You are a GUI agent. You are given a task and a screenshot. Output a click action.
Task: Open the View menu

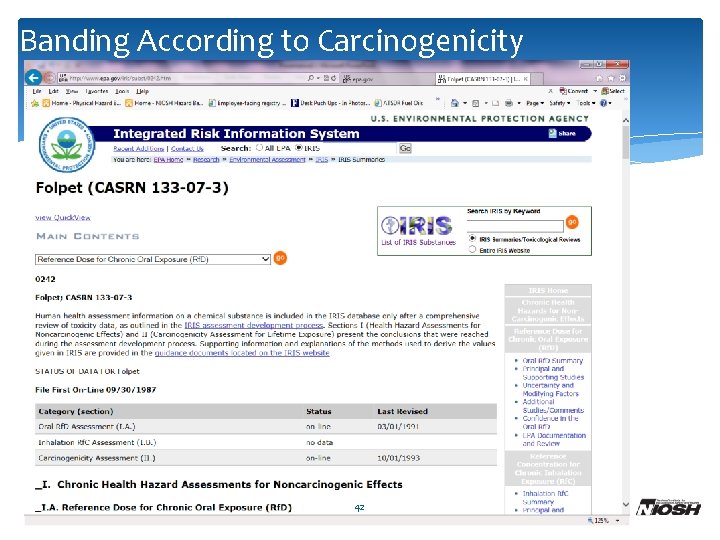pos(72,91)
